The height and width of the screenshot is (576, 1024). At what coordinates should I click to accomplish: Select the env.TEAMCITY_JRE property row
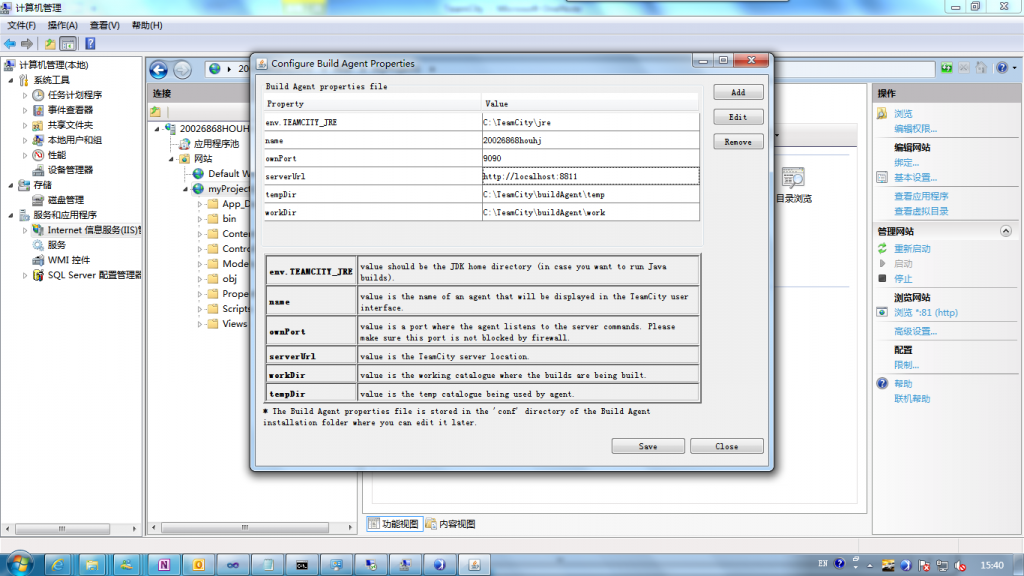[x=482, y=122]
